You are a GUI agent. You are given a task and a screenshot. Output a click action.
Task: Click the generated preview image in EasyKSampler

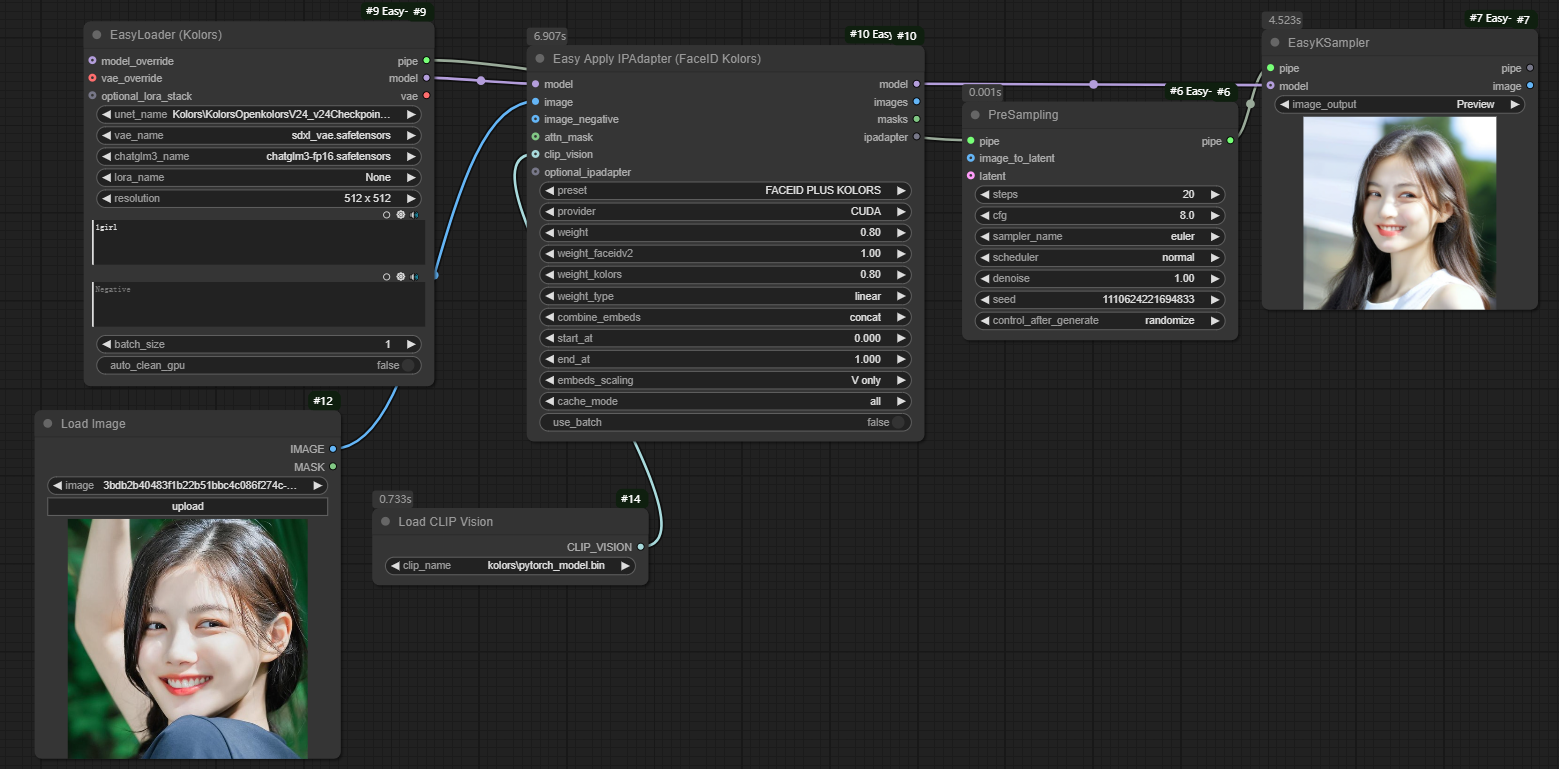pyautogui.click(x=1399, y=213)
